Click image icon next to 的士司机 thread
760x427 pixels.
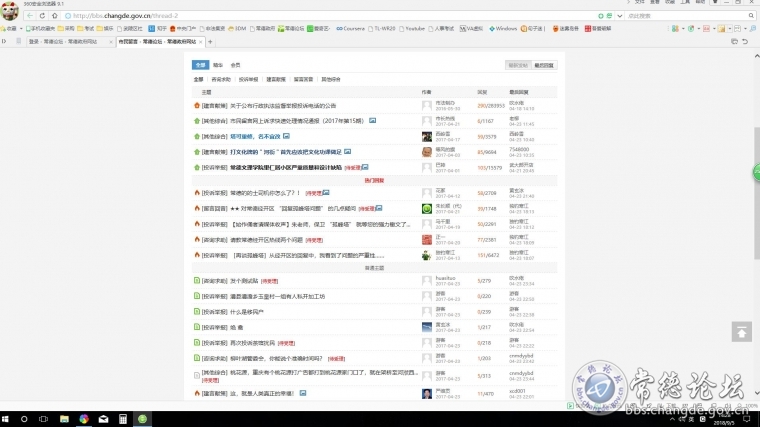(326, 192)
